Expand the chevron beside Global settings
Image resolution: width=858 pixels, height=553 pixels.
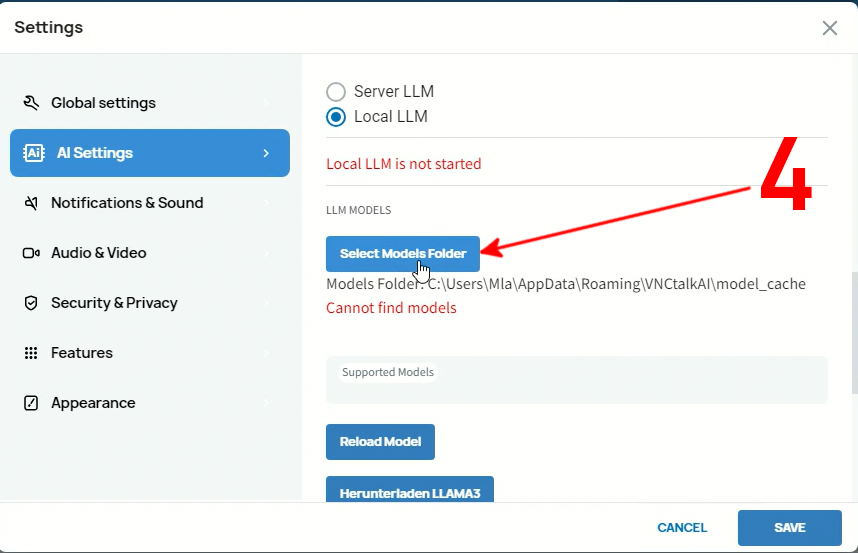(266, 103)
